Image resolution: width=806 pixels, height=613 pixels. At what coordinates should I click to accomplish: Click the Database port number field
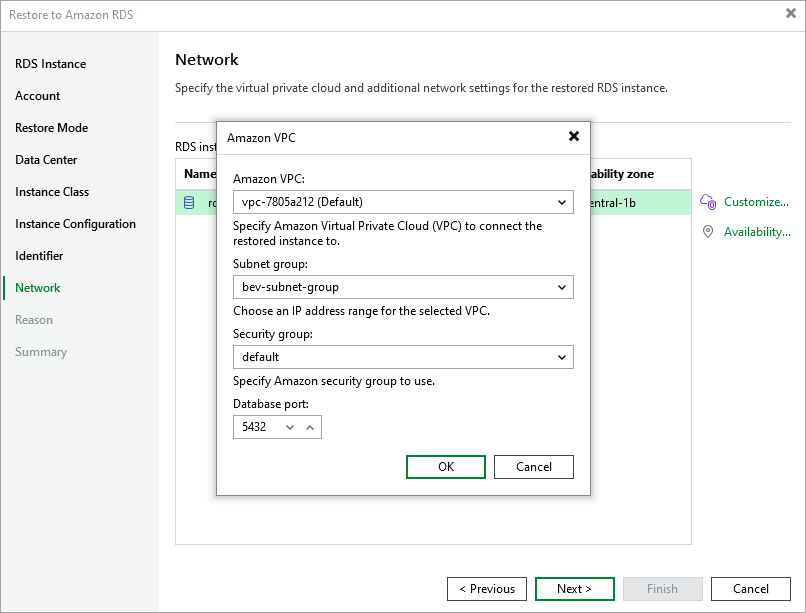pyautogui.click(x=256, y=427)
